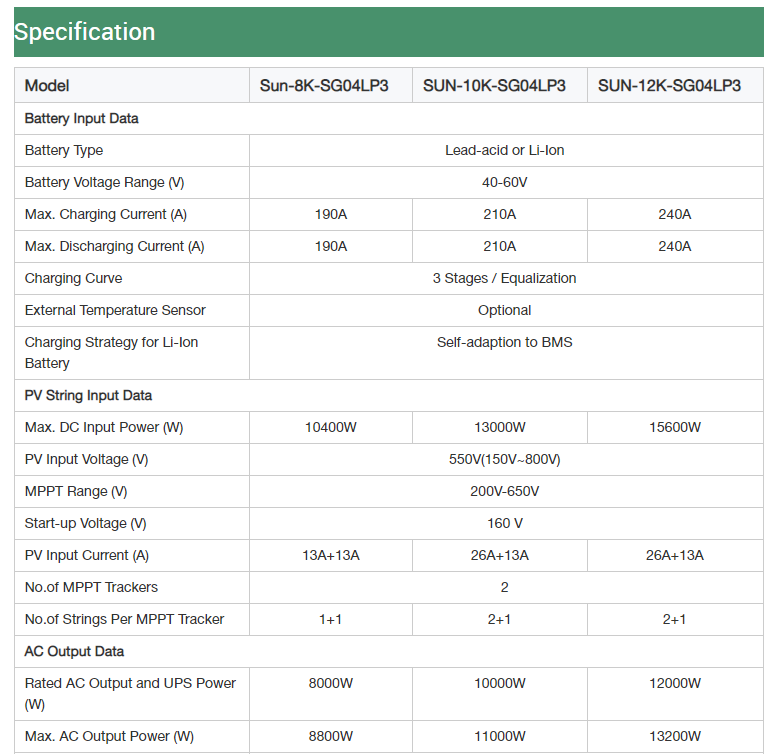This screenshot has height=754, width=779.
Task: Select the 13A+13A PV Input Current cell
Action: [x=331, y=555]
